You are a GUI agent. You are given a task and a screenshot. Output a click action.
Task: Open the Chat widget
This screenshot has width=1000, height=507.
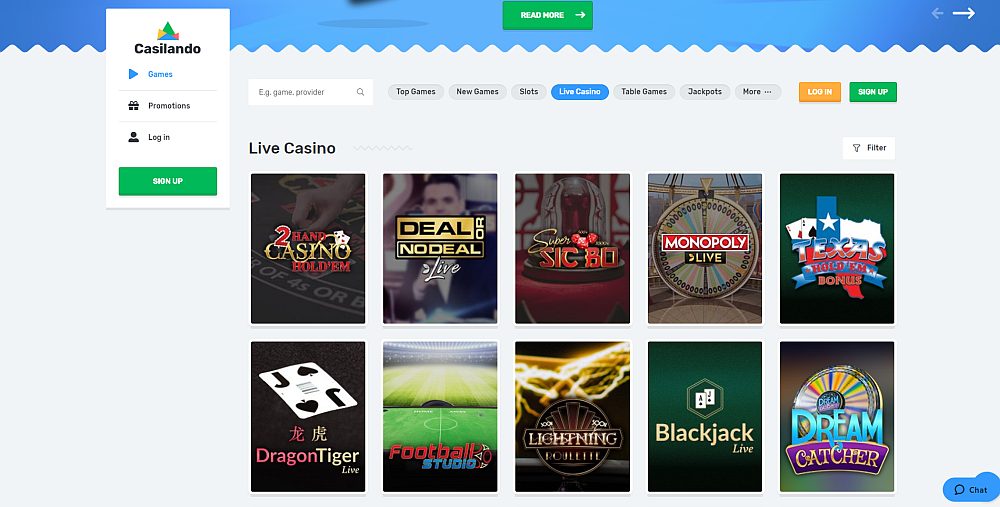point(970,489)
